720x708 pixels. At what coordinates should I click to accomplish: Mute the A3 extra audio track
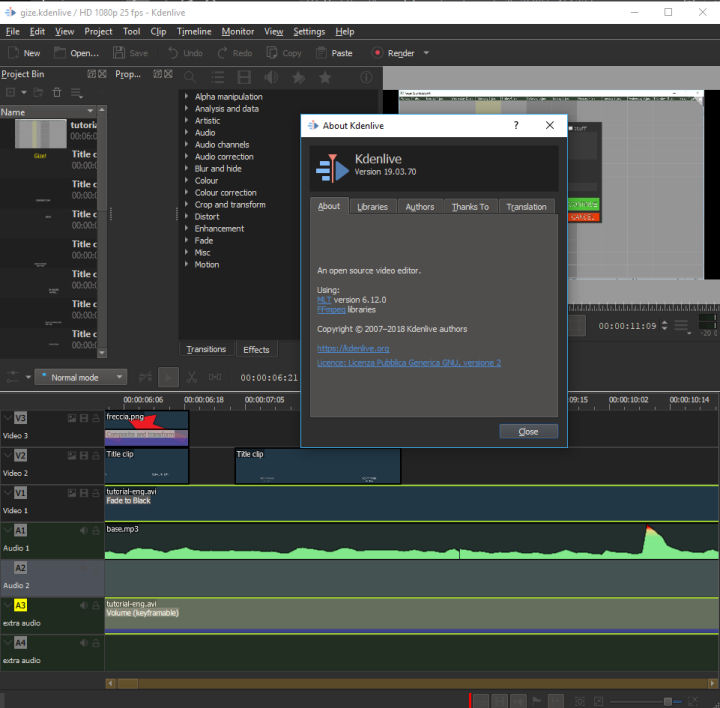(x=84, y=605)
